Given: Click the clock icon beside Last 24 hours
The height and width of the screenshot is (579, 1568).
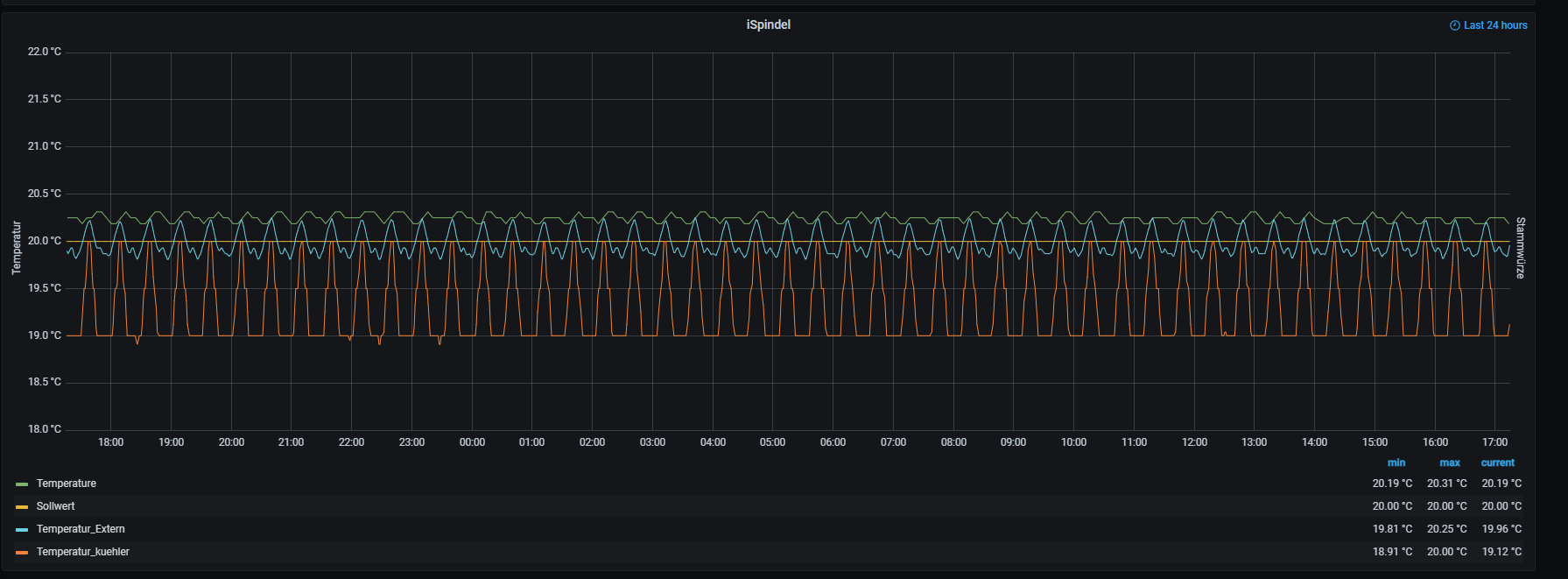Looking at the screenshot, I should click(1454, 25).
